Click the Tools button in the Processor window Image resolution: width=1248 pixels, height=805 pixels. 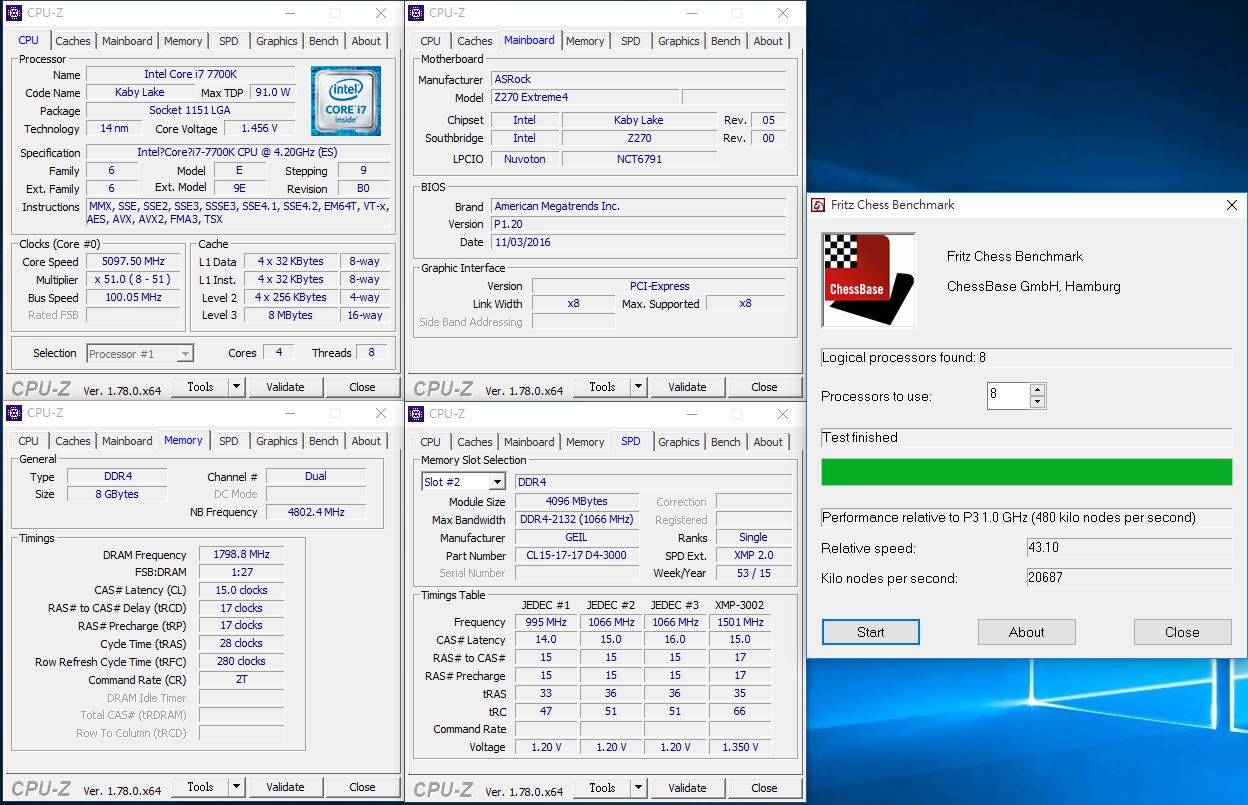point(200,387)
